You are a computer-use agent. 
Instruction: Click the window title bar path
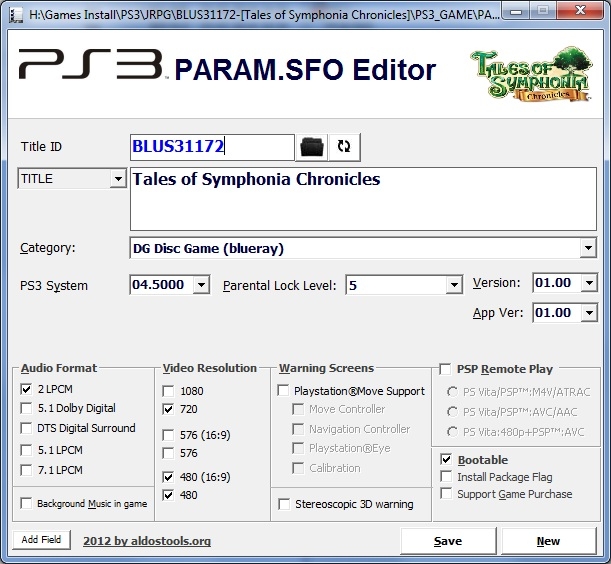click(x=264, y=15)
